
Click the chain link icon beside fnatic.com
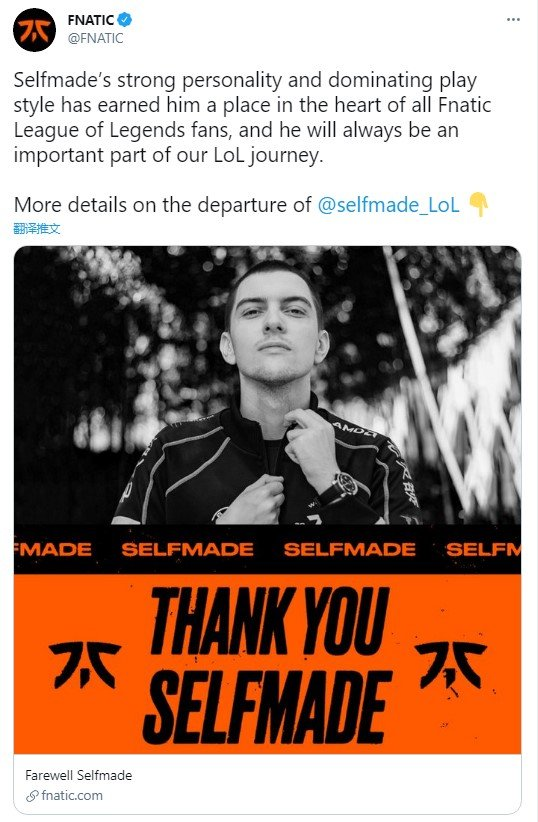click(x=32, y=796)
